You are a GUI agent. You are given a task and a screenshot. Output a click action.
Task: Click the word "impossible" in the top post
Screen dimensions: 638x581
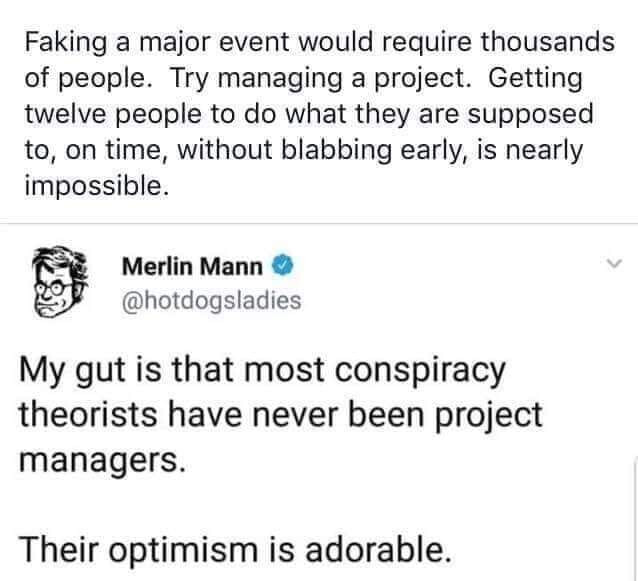click(x=91, y=185)
